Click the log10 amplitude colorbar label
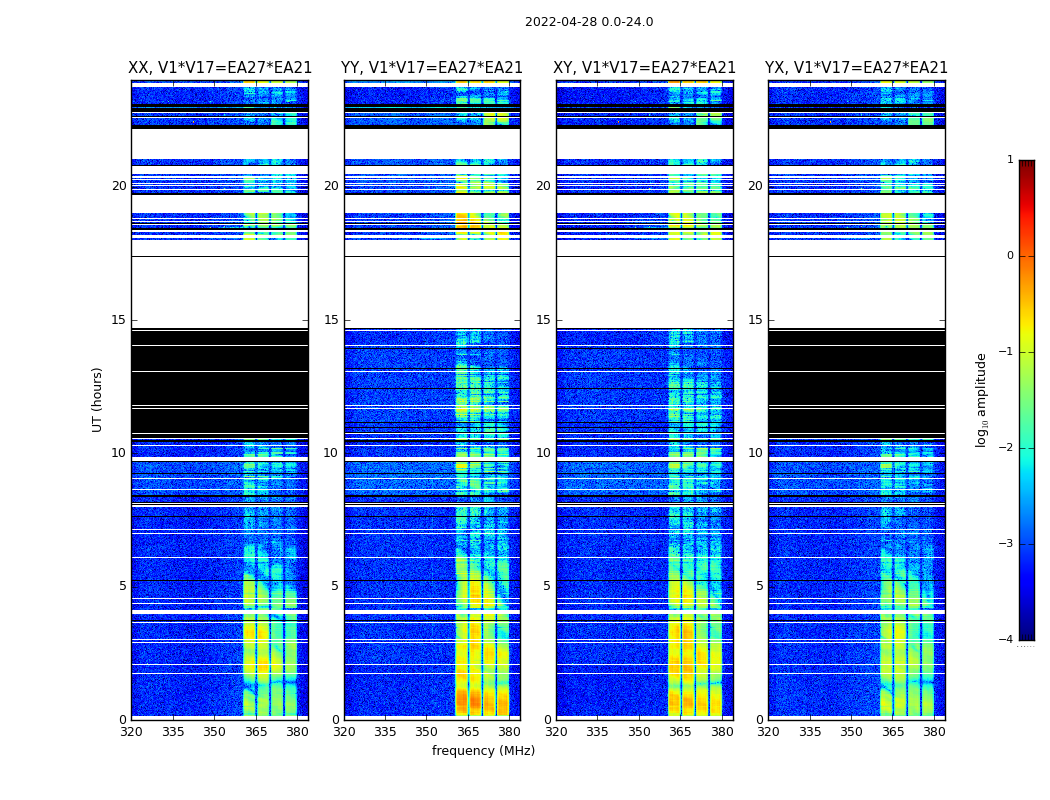 (x=982, y=399)
